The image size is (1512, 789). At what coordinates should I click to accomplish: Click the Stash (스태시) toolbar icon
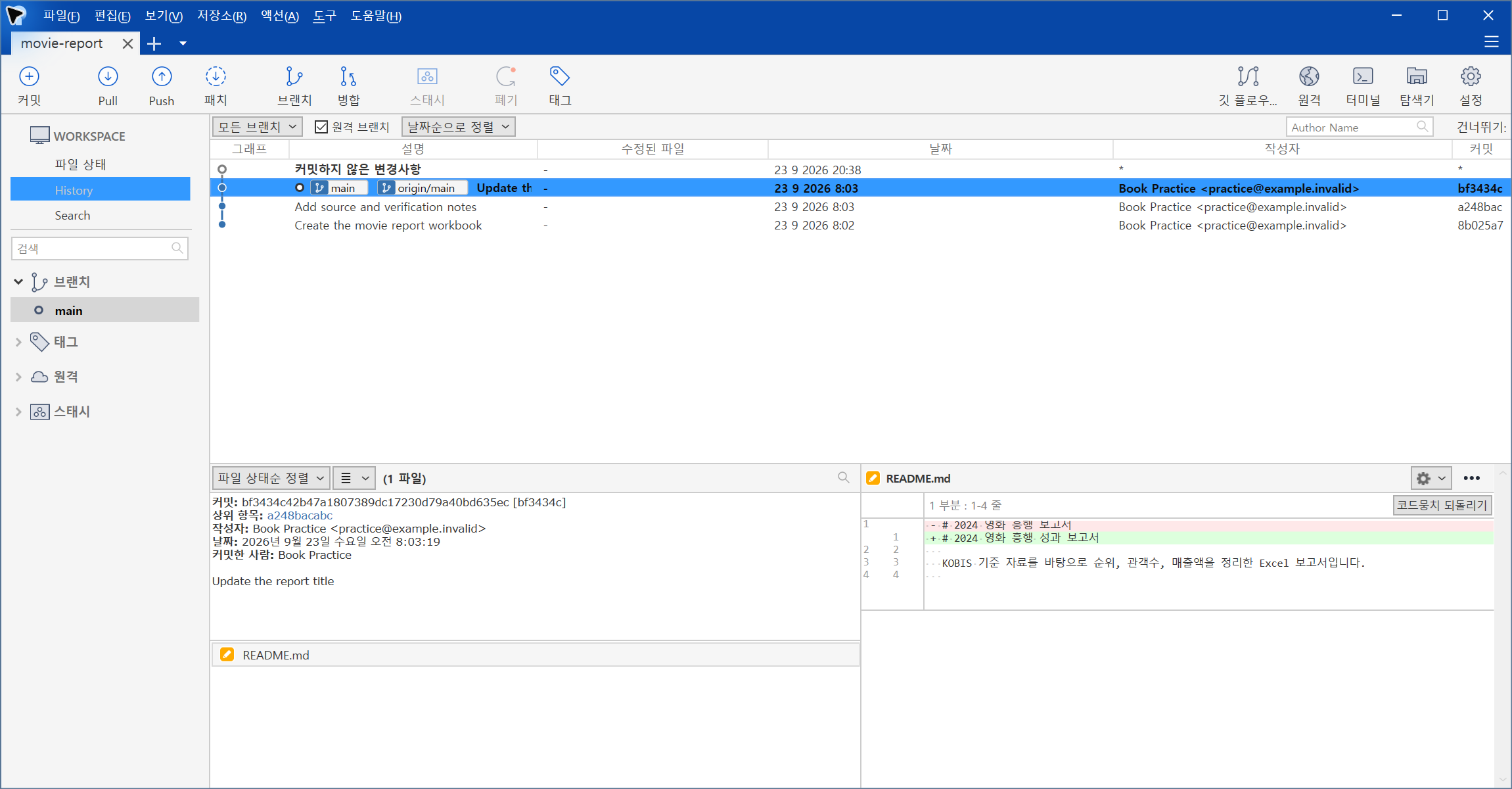click(x=427, y=77)
